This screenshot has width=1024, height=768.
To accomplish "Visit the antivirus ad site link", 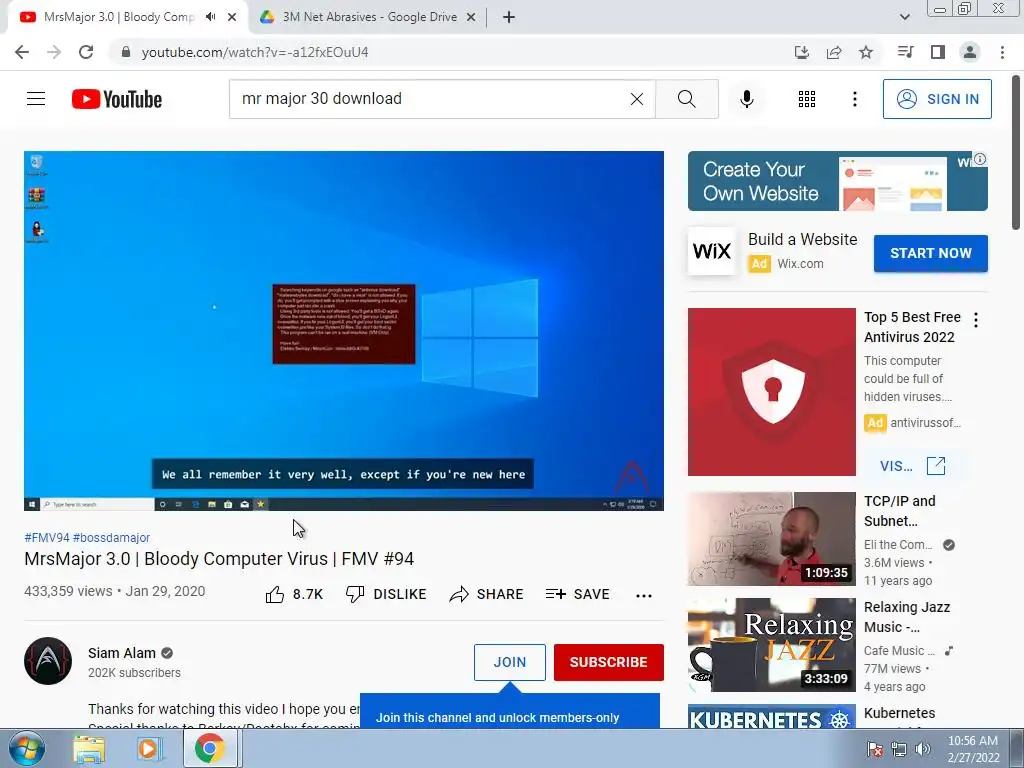I will 912,466.
